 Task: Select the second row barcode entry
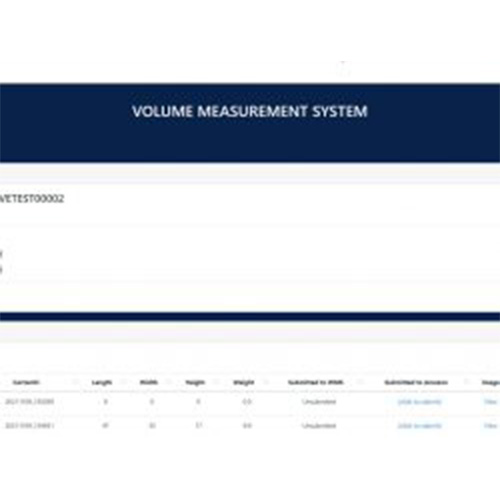click(29, 426)
